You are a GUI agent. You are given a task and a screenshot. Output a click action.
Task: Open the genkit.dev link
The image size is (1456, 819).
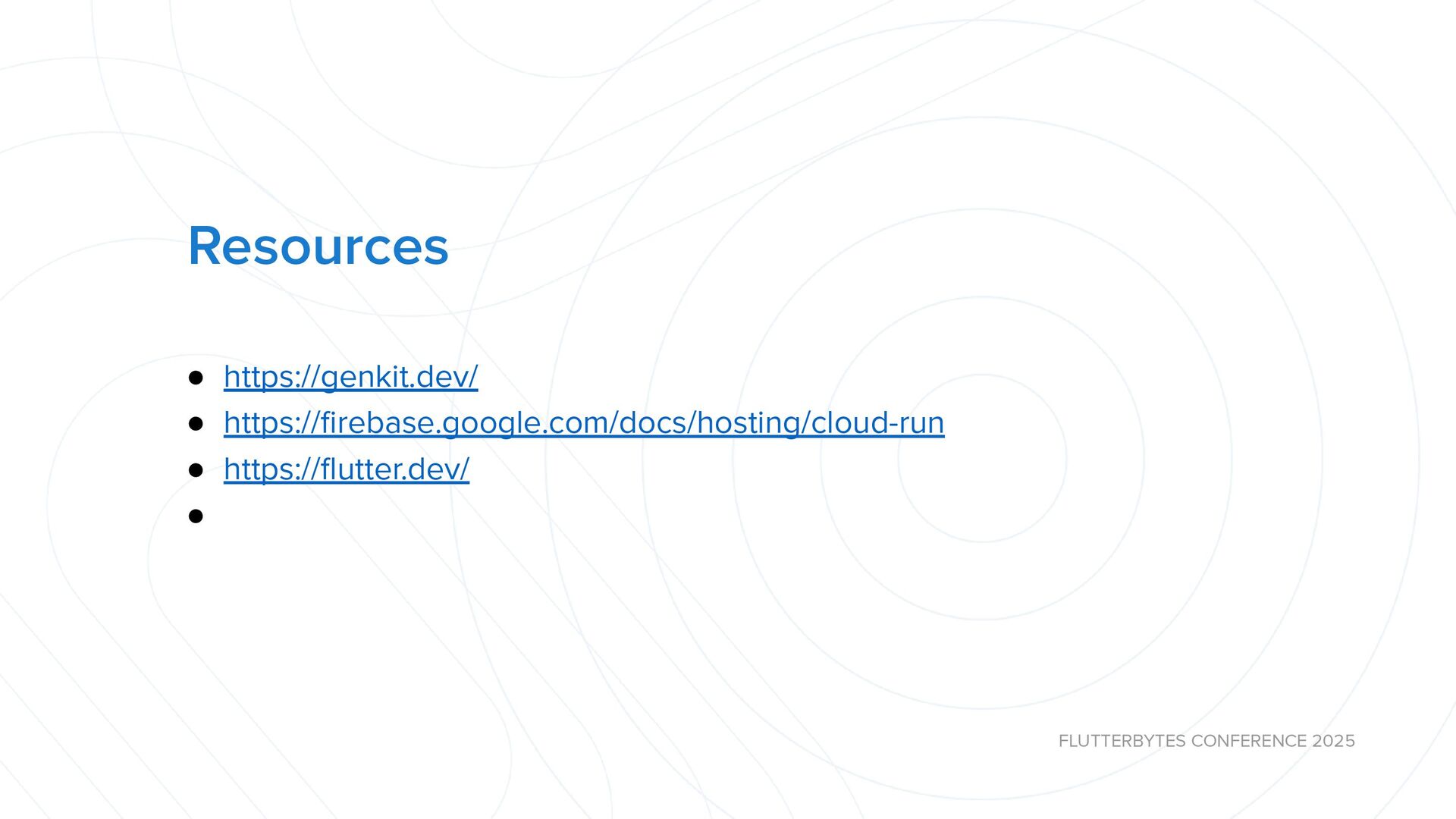coord(350,377)
